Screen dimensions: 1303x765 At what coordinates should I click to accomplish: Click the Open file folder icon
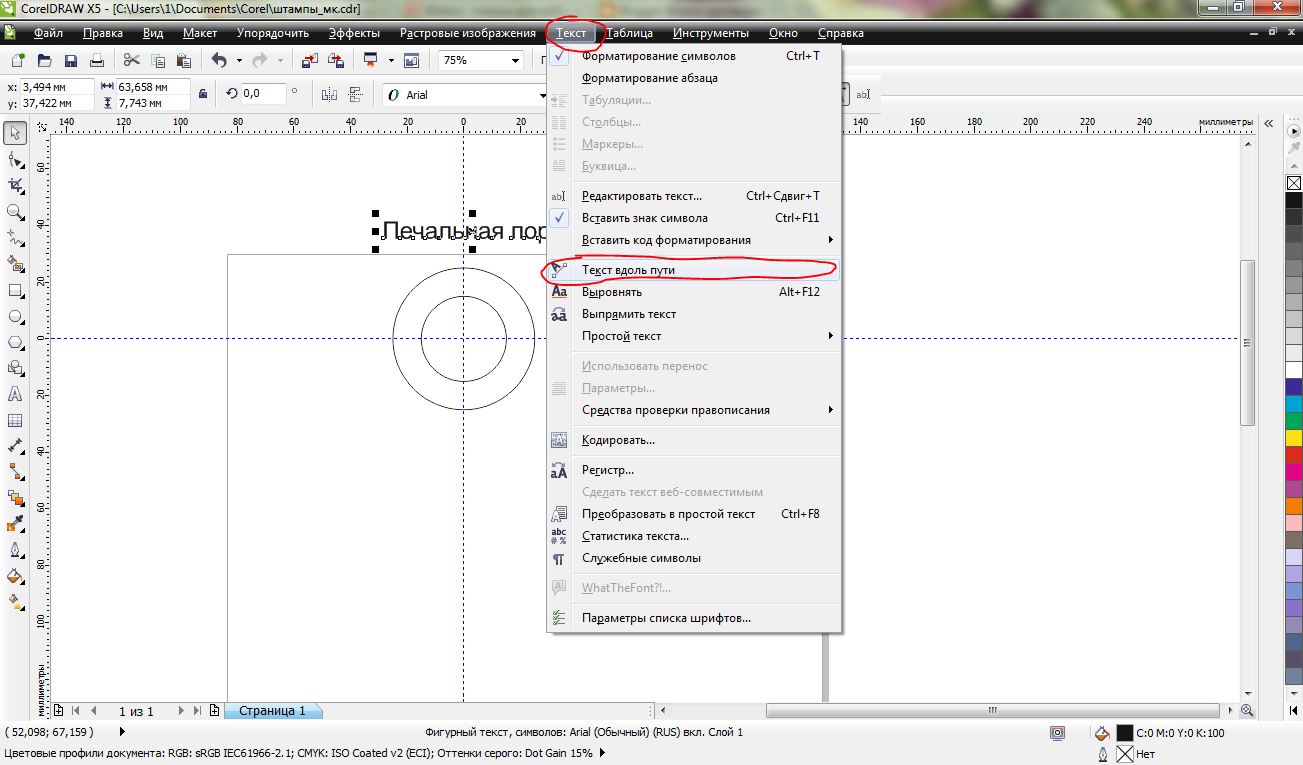point(45,61)
